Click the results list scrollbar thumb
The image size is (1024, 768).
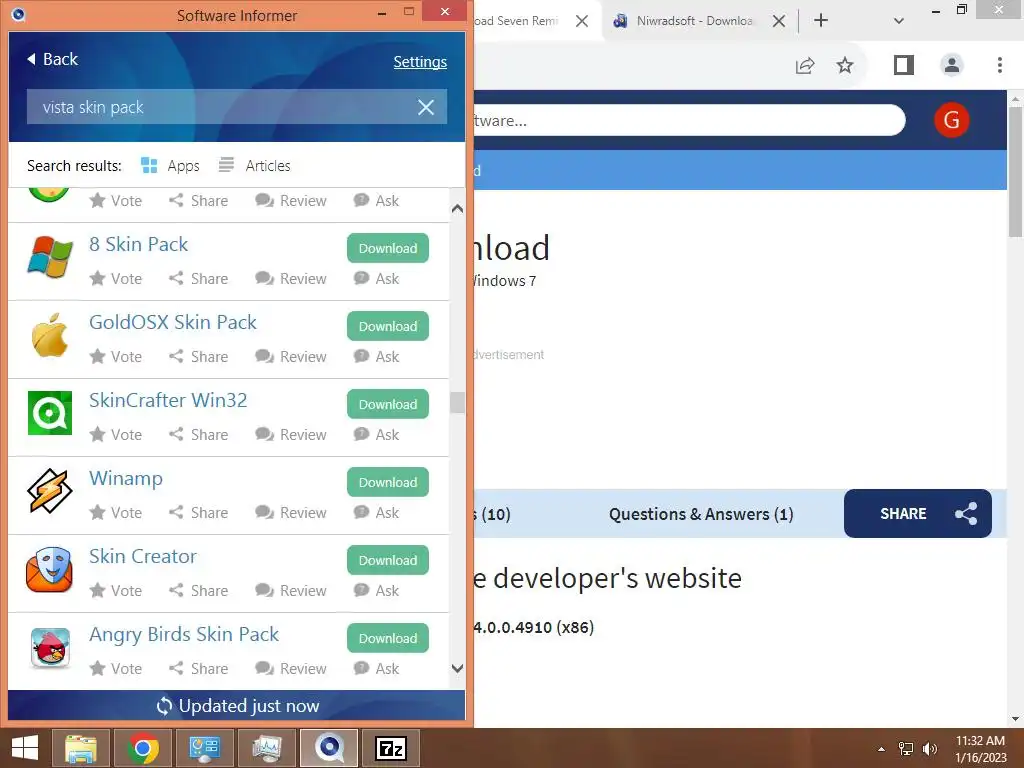(457, 402)
